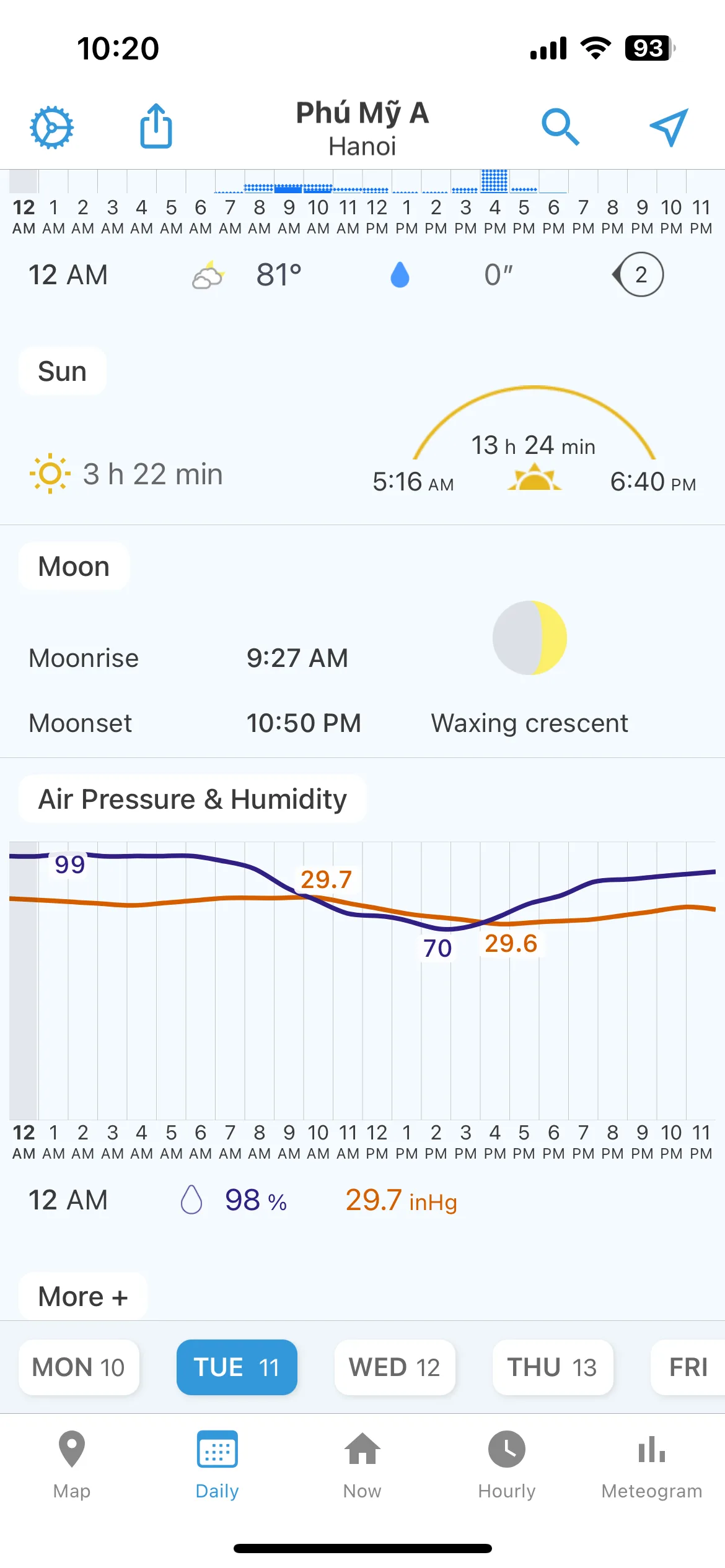Viewport: 725px width, 1568px height.
Task: Tap the current location arrow icon
Action: [x=669, y=127]
